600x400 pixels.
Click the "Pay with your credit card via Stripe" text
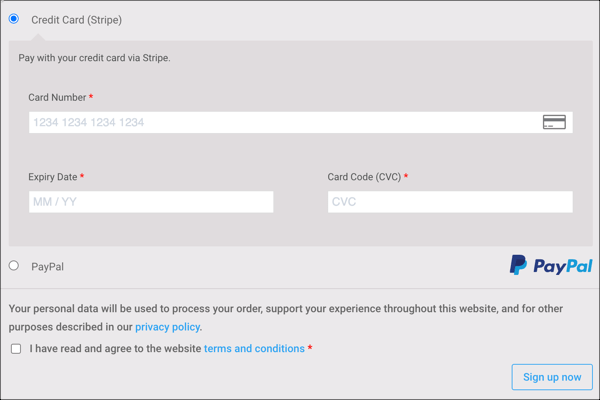[94, 58]
